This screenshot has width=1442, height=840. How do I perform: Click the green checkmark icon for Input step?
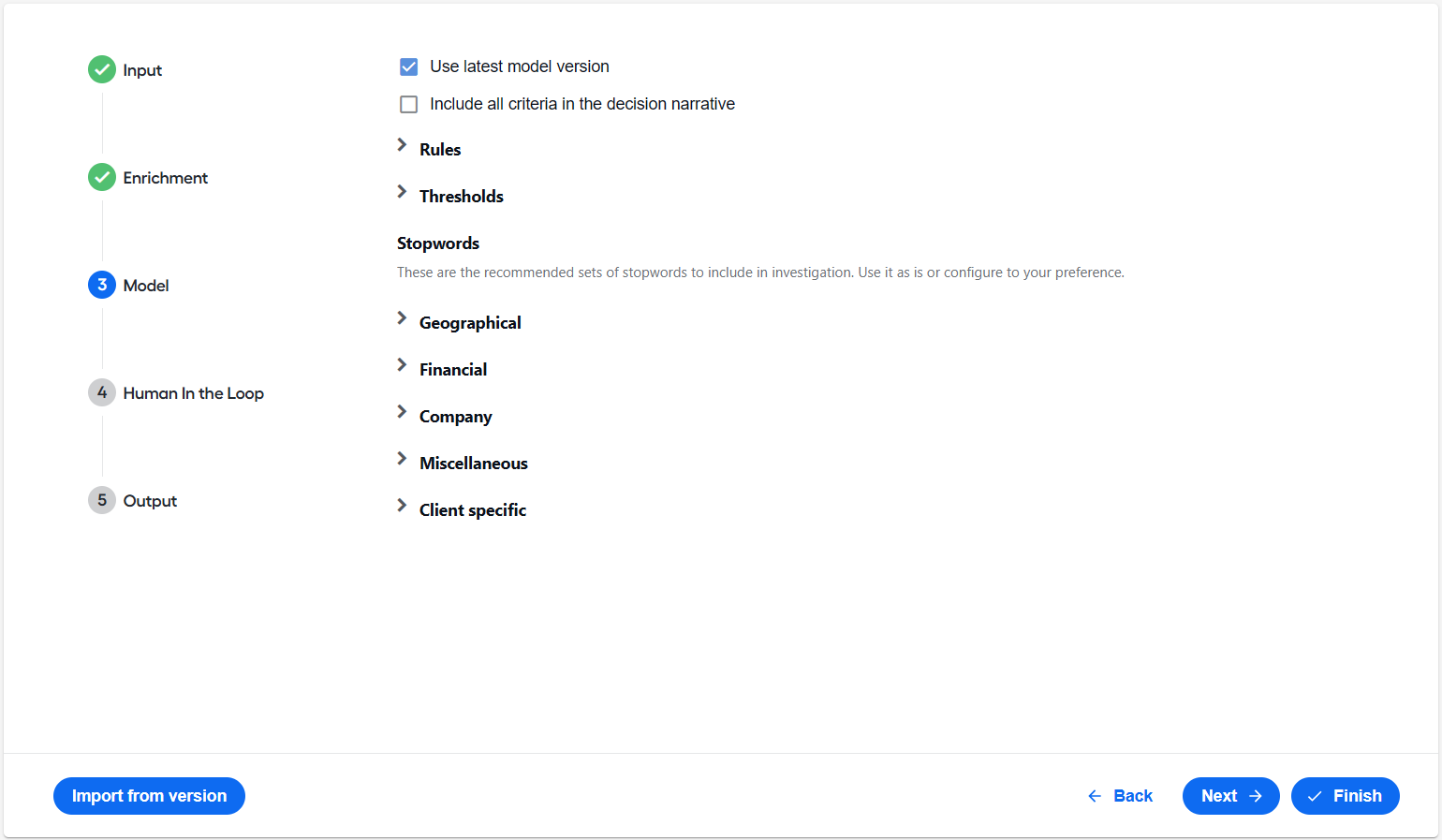tap(102, 69)
